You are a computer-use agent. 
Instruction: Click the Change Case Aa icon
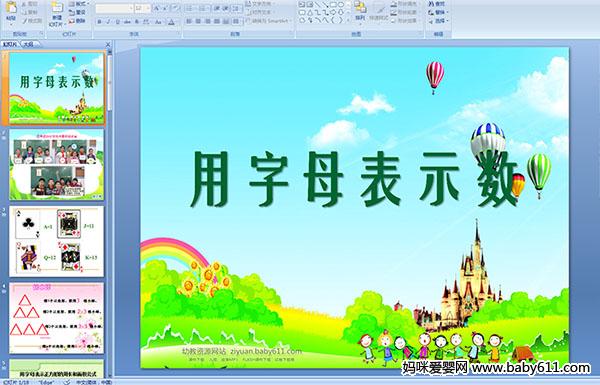(x=158, y=22)
